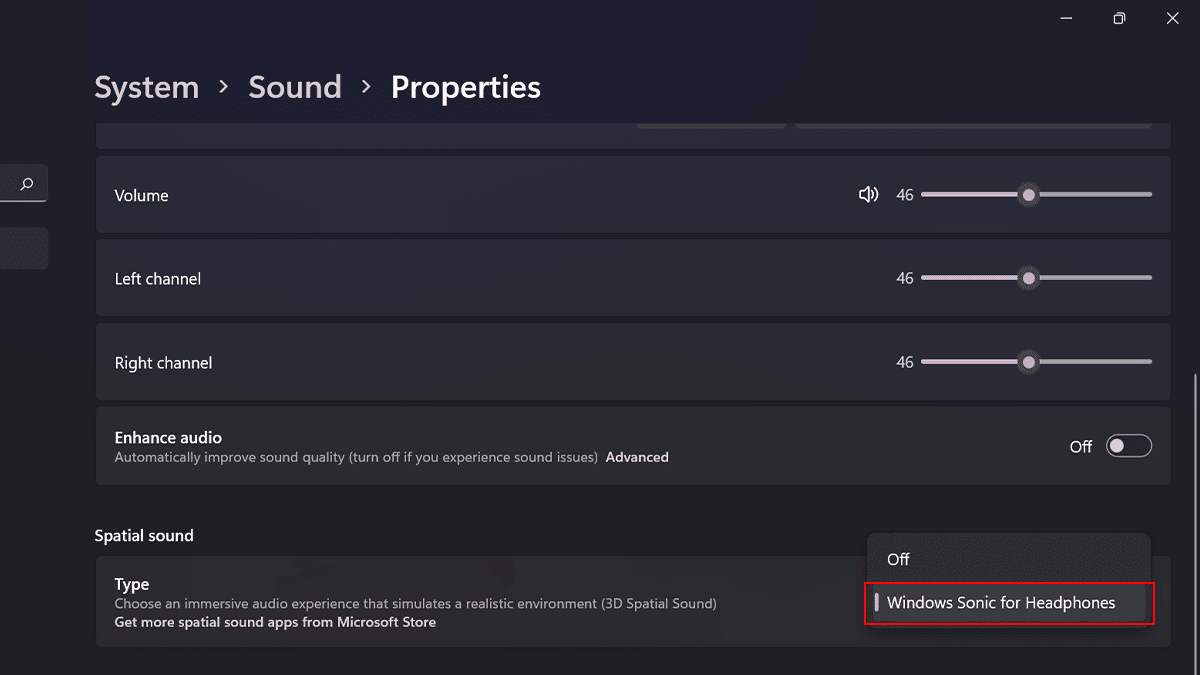Navigate to Sound breadcrumb
Viewport: 1200px width, 675px height.
(295, 87)
